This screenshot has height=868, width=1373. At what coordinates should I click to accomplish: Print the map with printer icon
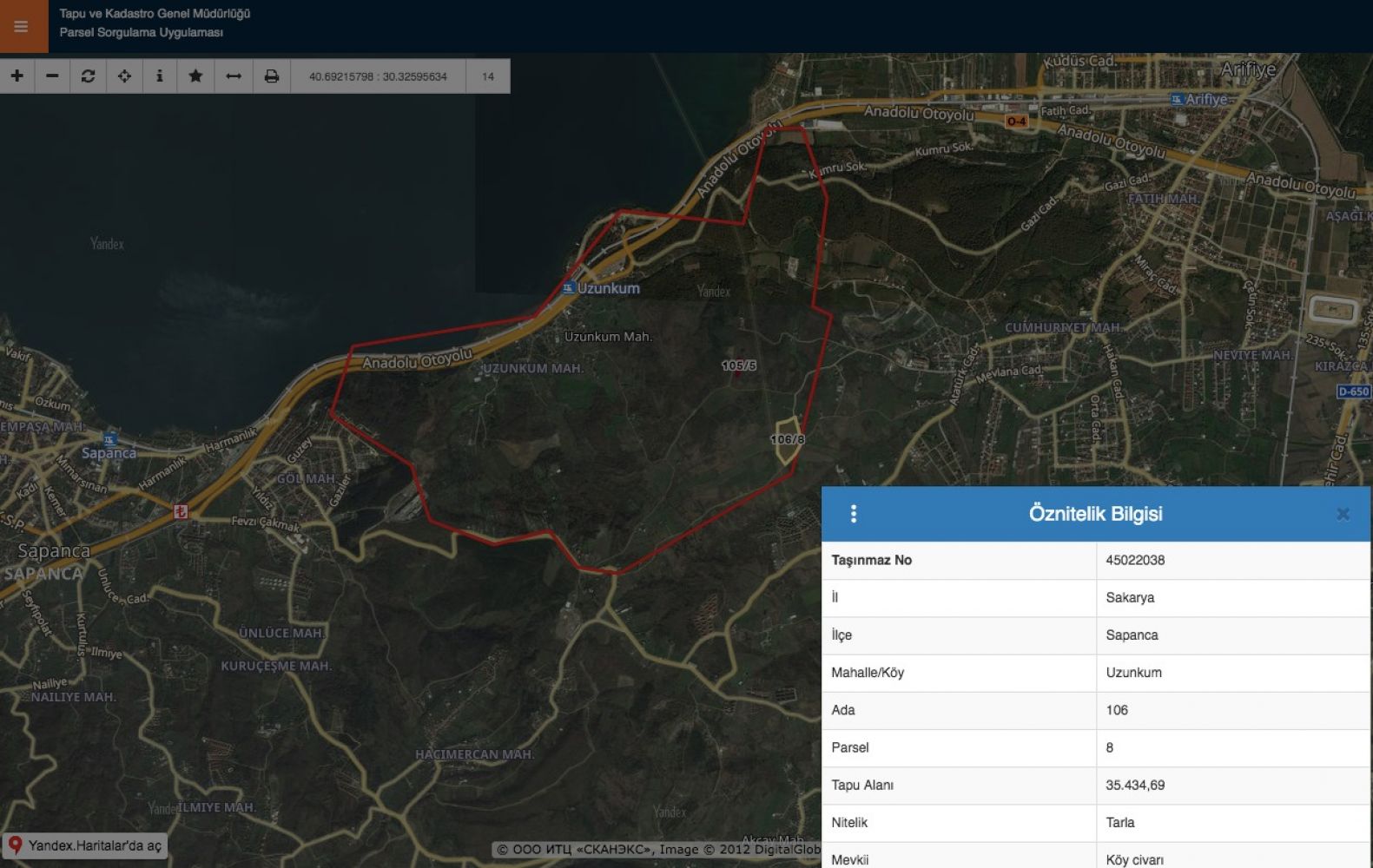272,76
